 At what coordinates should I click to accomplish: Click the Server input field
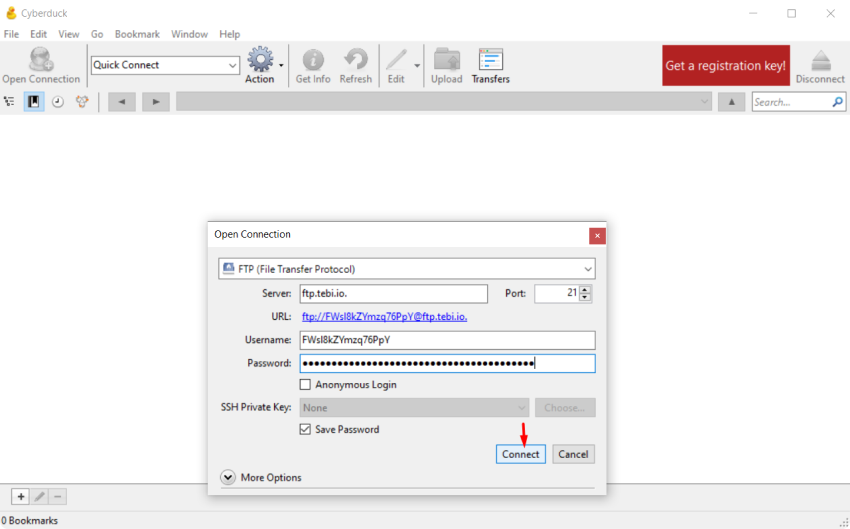(x=394, y=294)
